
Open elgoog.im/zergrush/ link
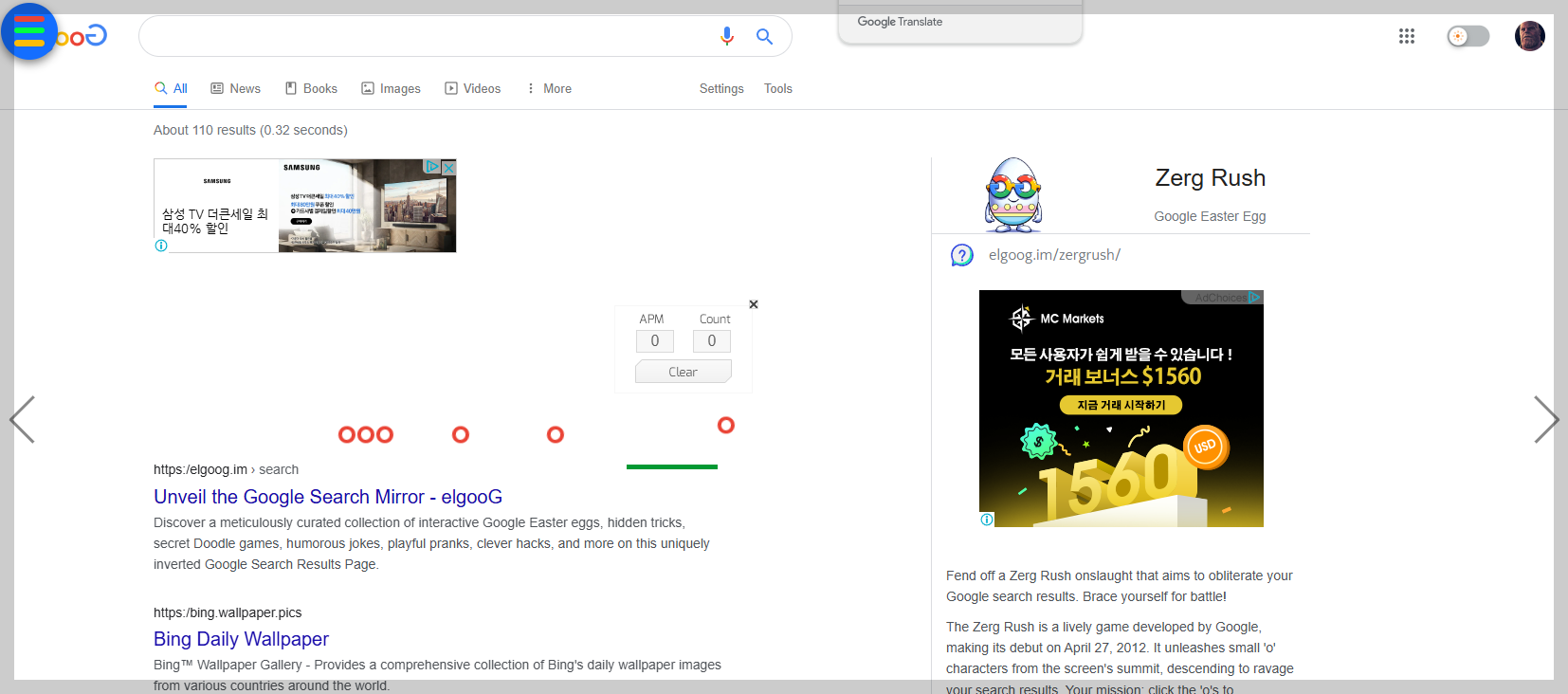tap(1054, 255)
